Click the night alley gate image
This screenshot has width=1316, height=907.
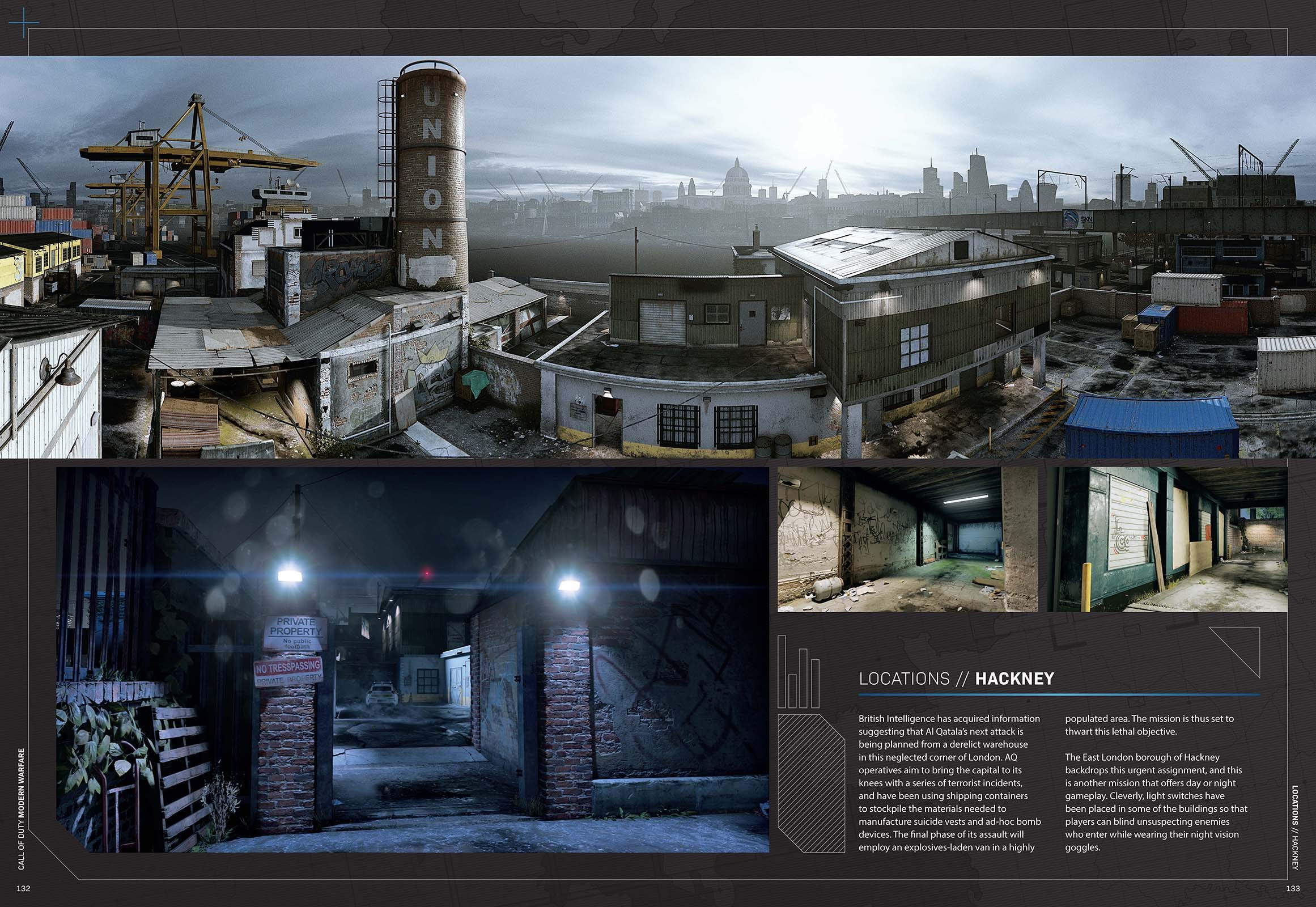[413, 660]
